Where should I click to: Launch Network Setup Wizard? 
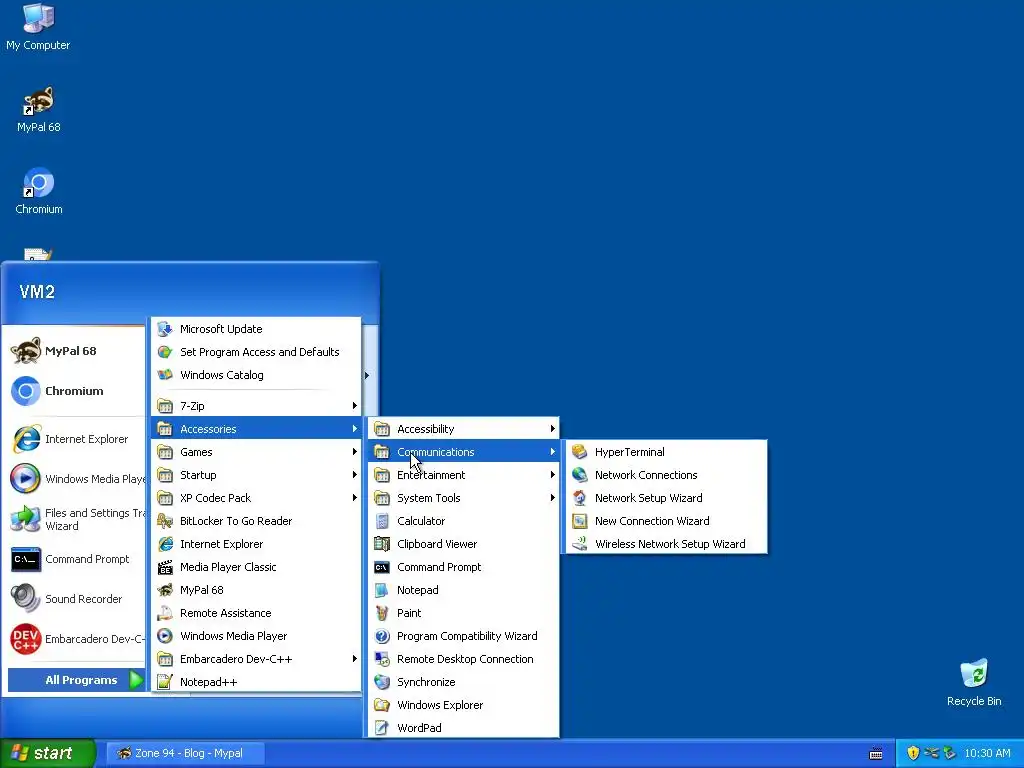pos(666,498)
